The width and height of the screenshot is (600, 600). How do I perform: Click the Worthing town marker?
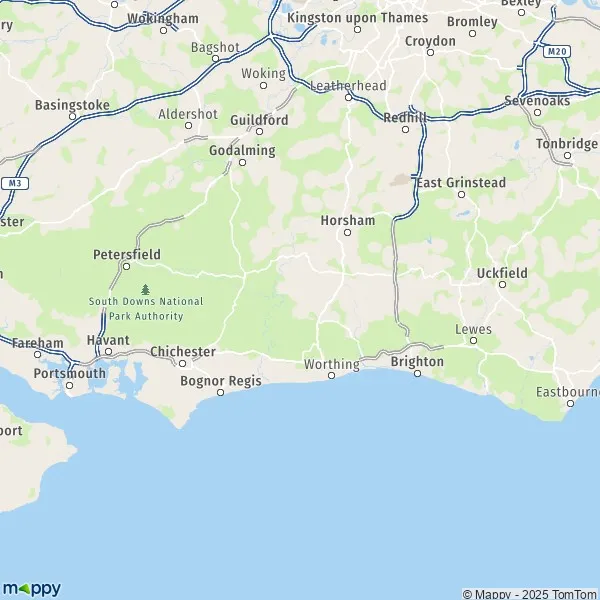(331, 376)
